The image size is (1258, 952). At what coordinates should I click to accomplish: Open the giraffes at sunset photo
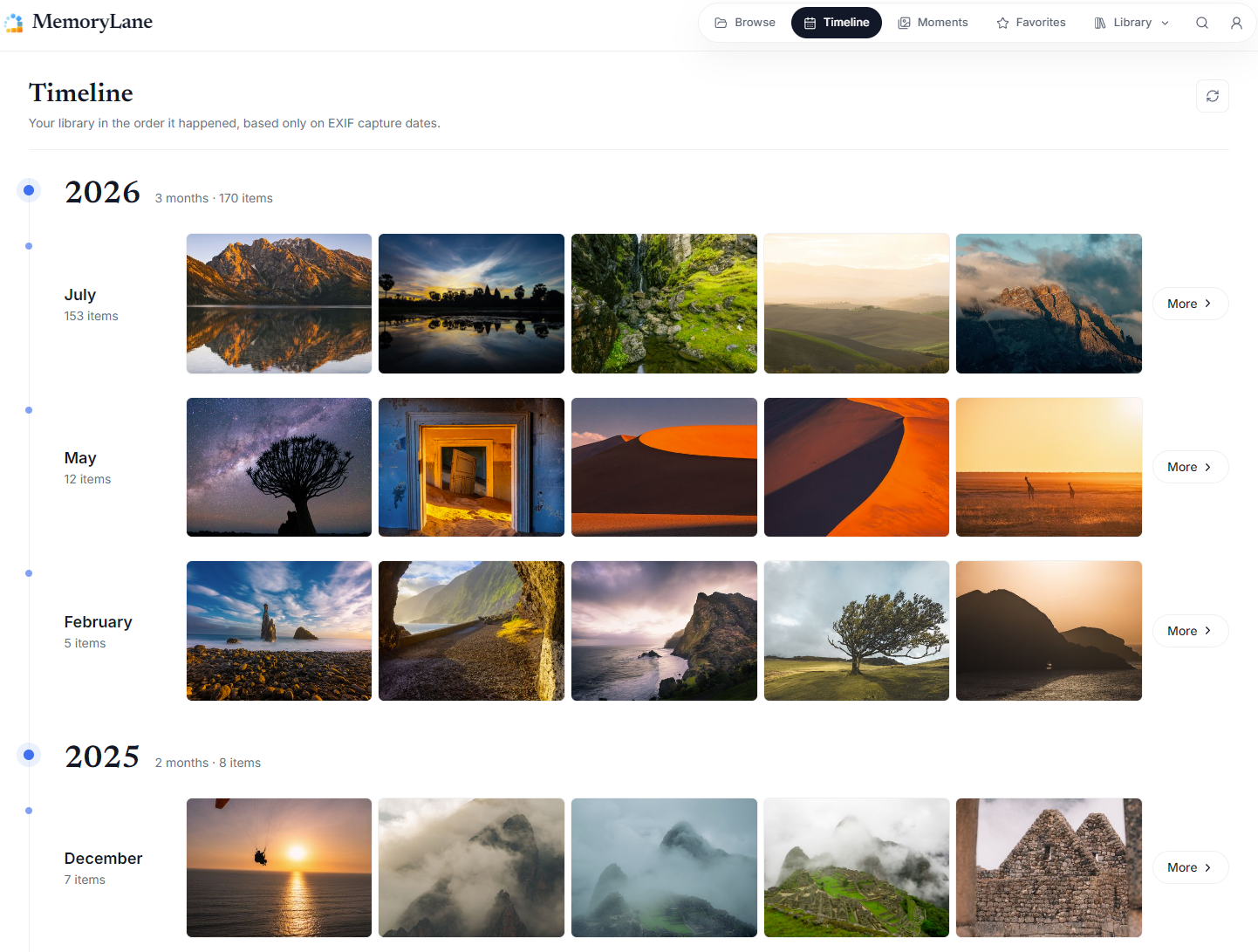click(x=1049, y=467)
